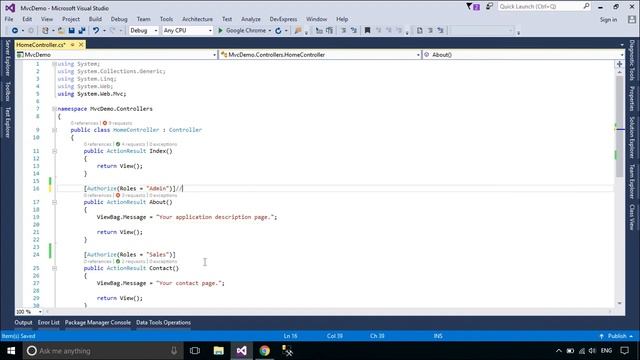Screen dimensions: 640x360
Task: Open the Server Explorer side tab
Action: tap(7, 58)
